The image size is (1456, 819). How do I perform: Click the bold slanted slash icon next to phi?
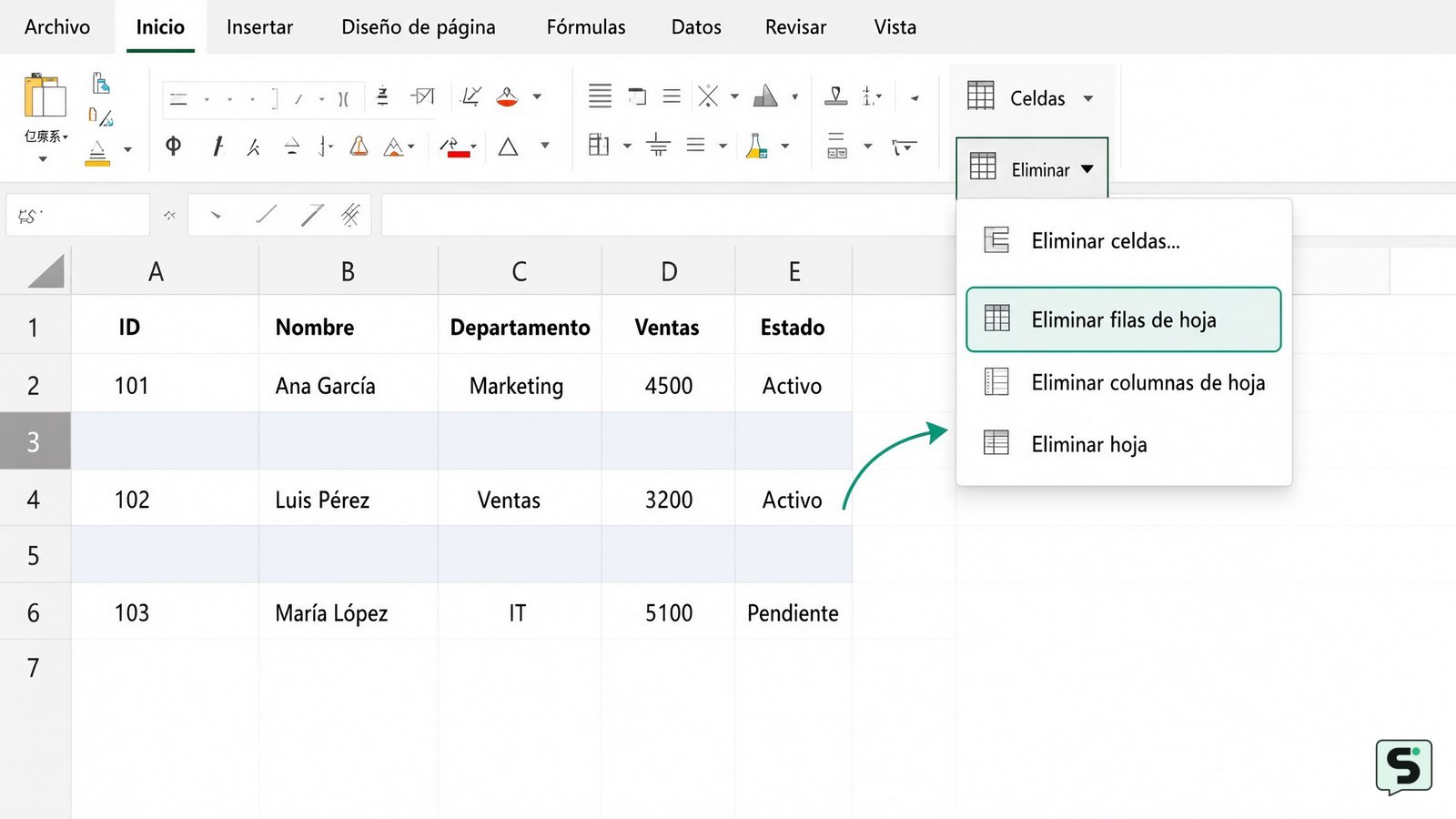[x=217, y=146]
